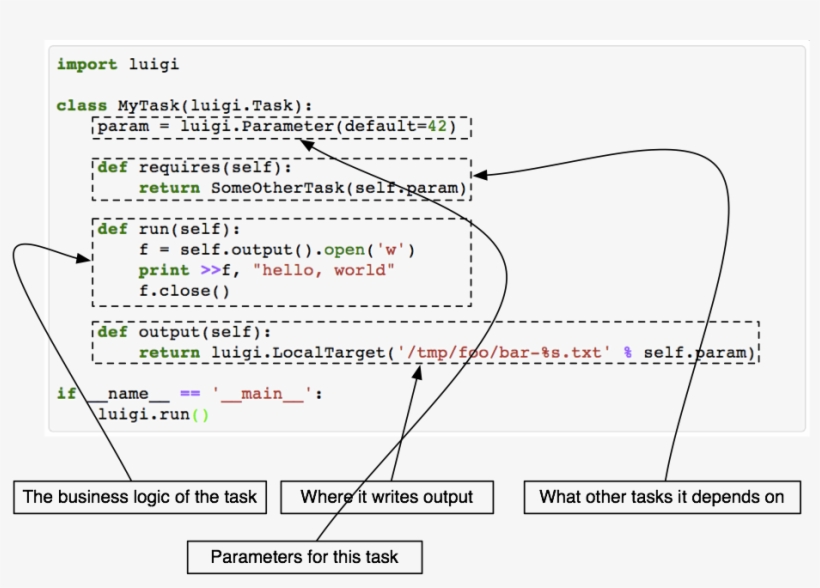Click the 'luigi.run()' line
Screen dimensions: 820x588
click(153, 414)
